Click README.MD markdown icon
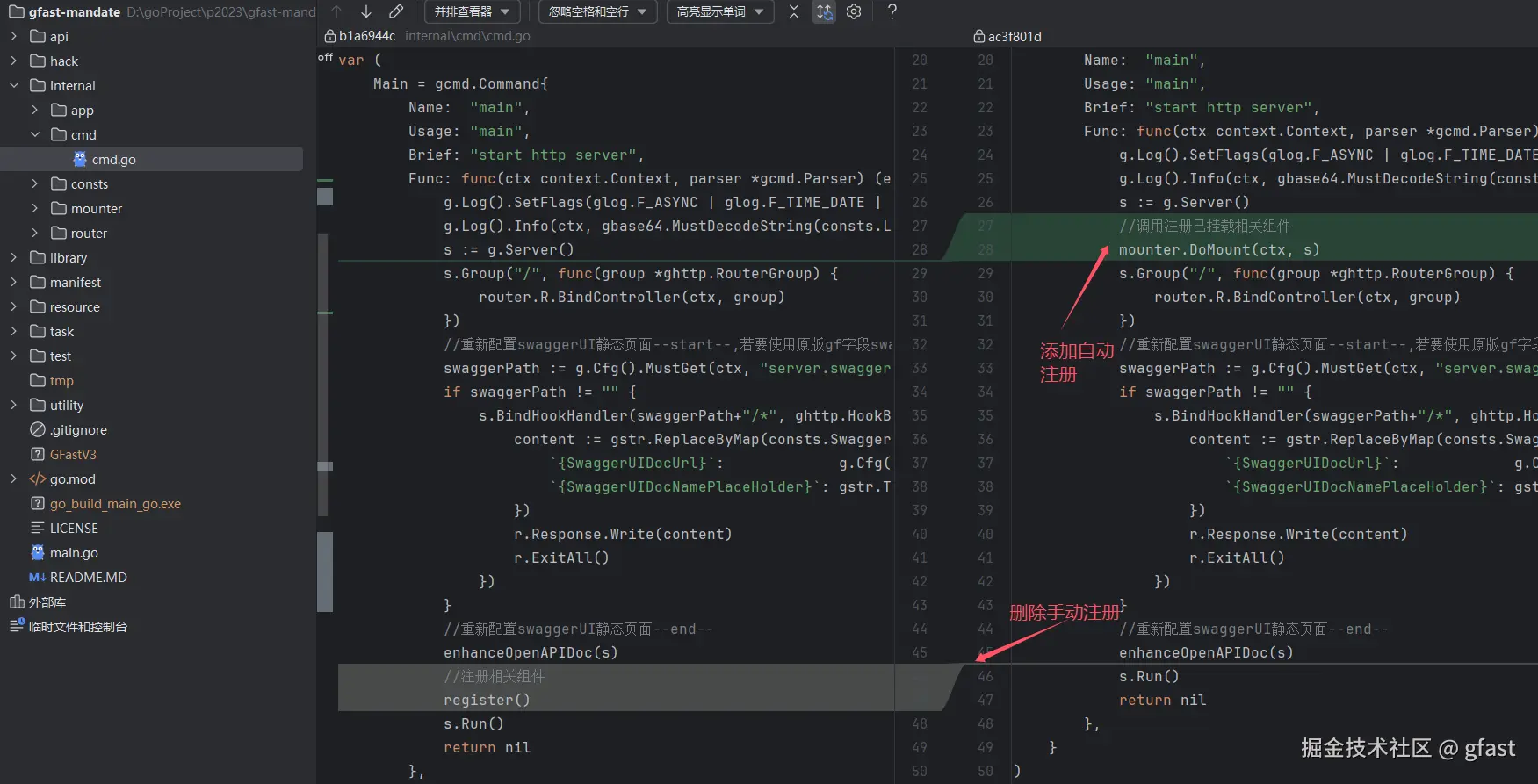The height and width of the screenshot is (784, 1538). click(38, 577)
